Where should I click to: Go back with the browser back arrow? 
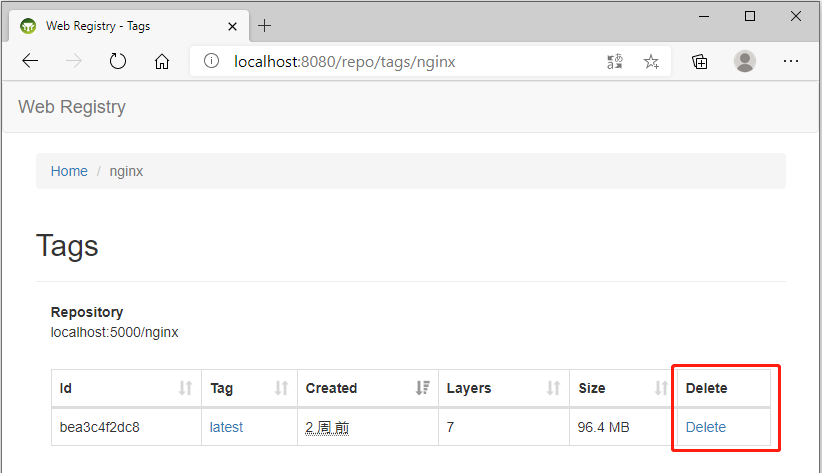(30, 61)
